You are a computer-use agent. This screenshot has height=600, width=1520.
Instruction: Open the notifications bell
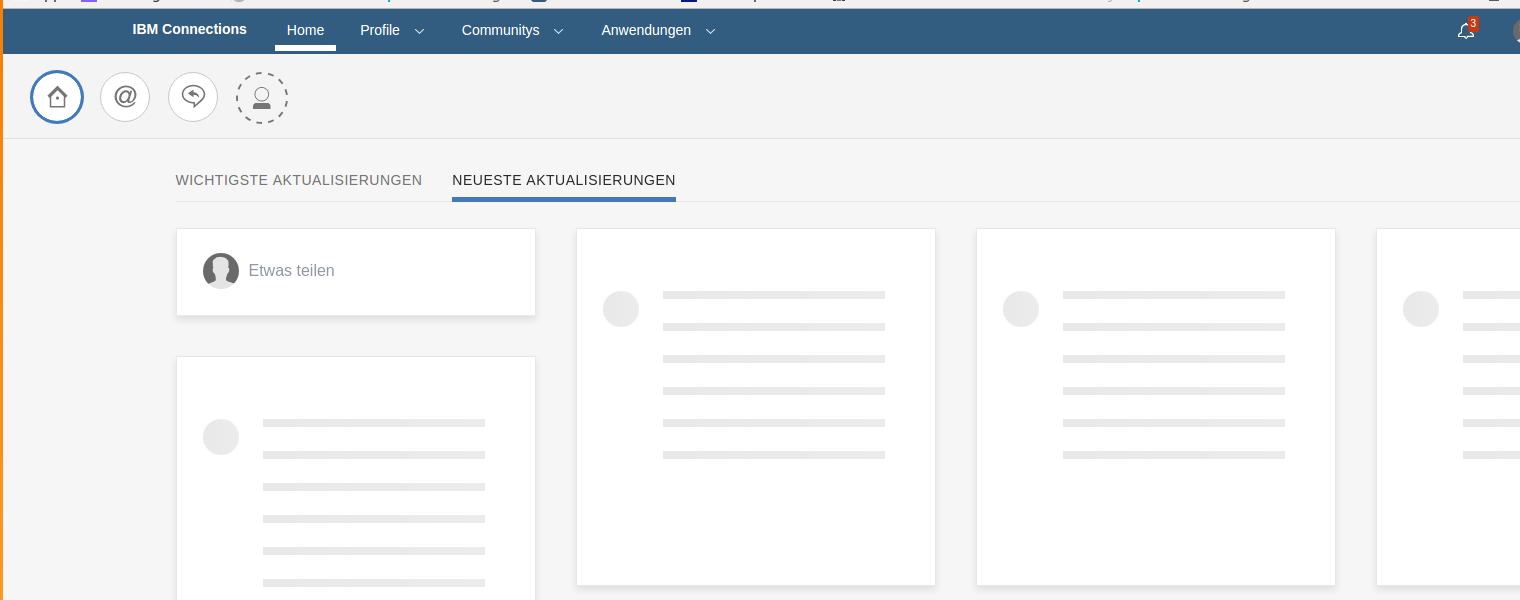click(1466, 31)
